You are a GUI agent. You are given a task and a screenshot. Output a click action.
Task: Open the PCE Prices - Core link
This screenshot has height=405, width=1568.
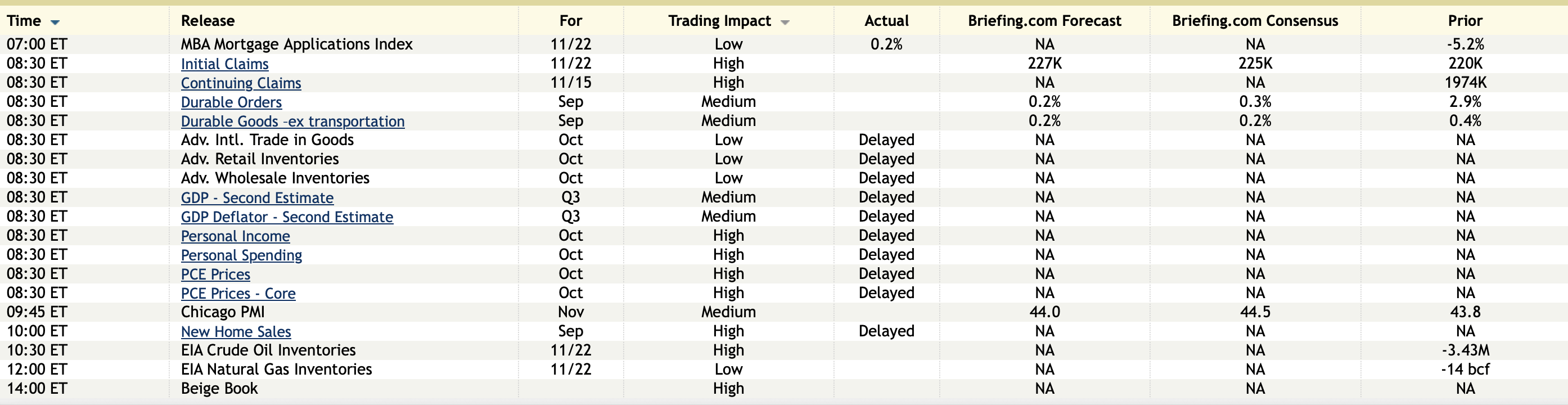pyautogui.click(x=238, y=294)
